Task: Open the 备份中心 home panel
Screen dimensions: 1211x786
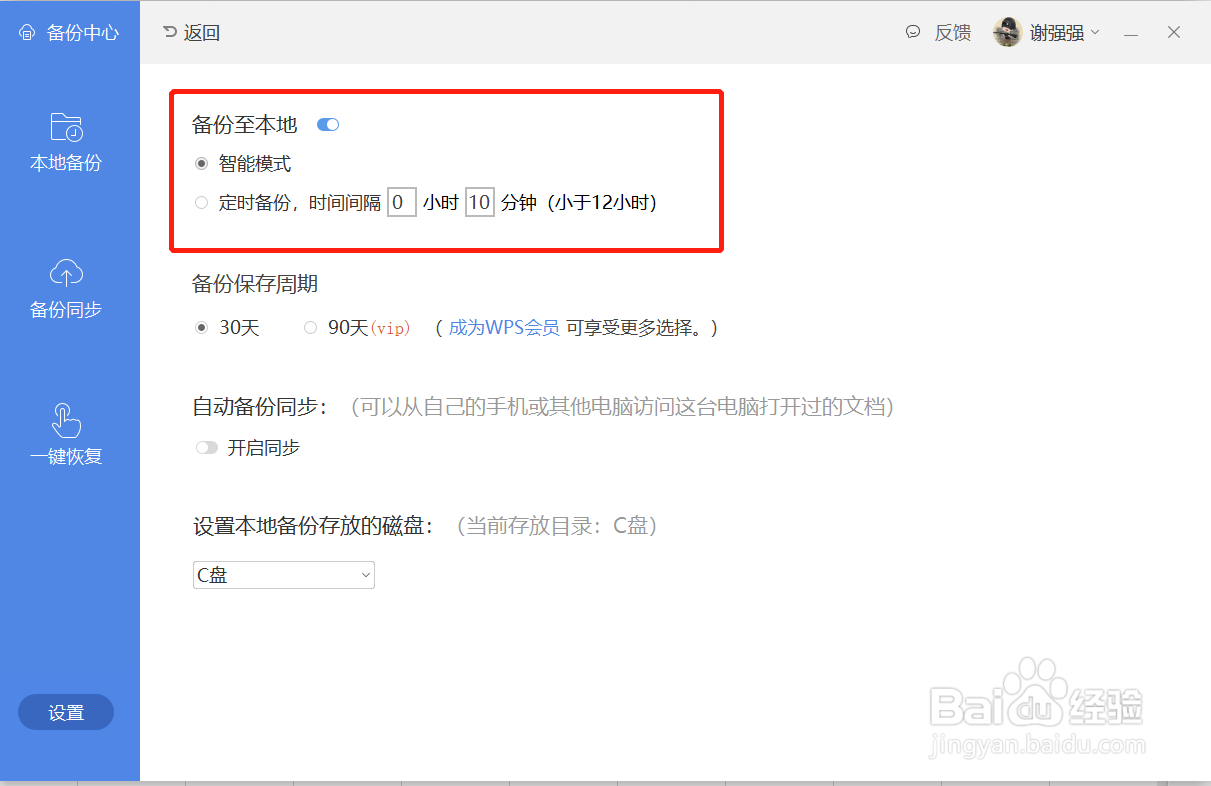Action: 66,31
